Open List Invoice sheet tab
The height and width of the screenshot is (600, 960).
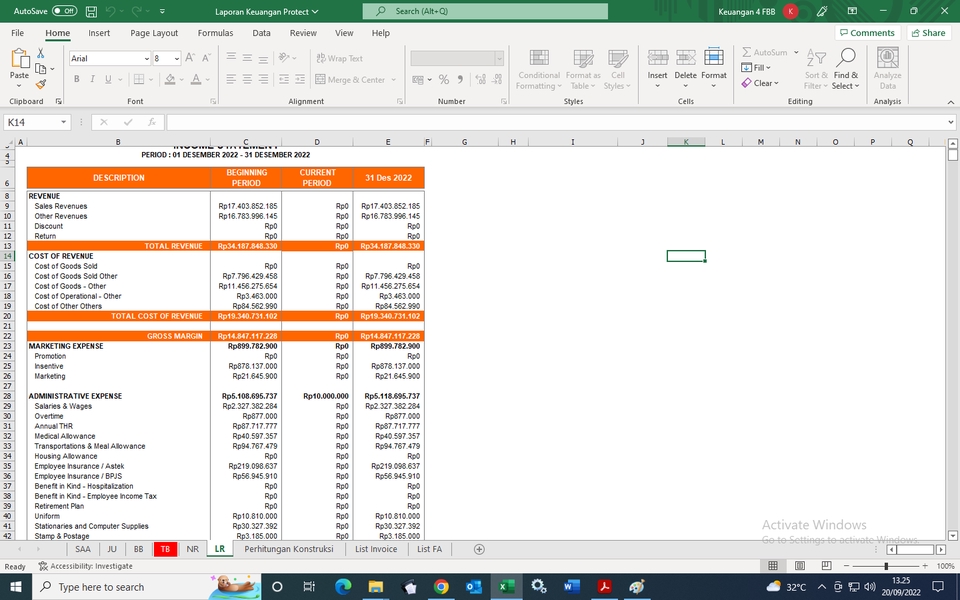(376, 549)
